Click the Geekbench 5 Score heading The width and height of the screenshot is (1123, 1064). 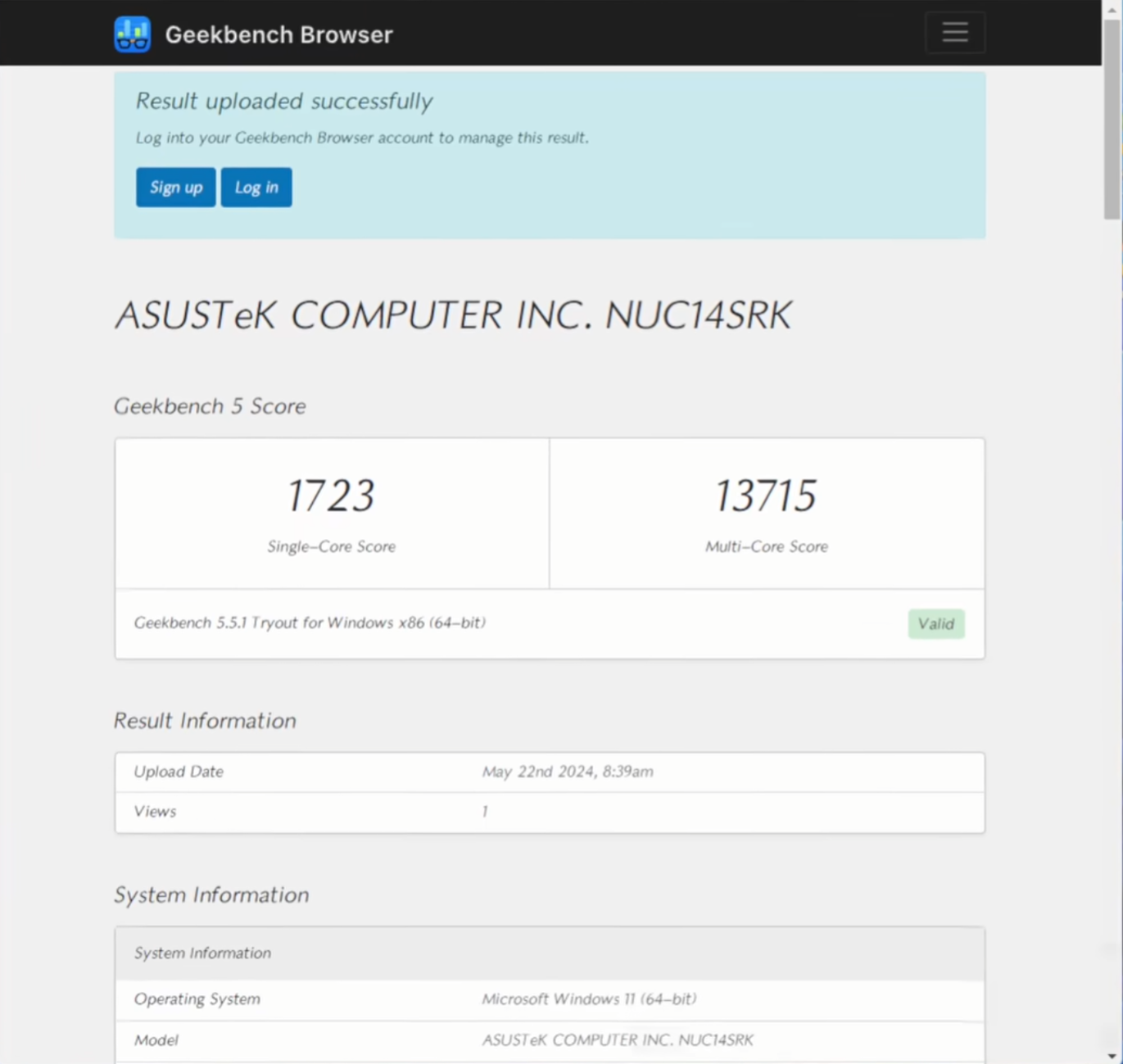(x=210, y=406)
